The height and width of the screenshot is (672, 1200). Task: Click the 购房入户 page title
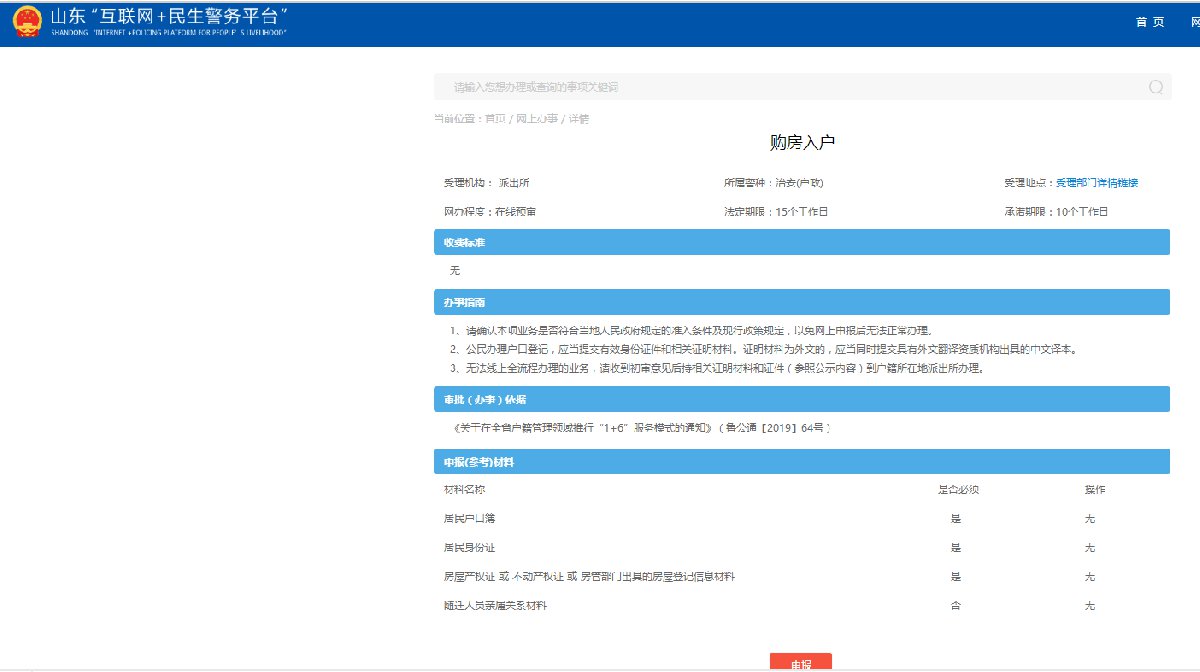point(802,142)
